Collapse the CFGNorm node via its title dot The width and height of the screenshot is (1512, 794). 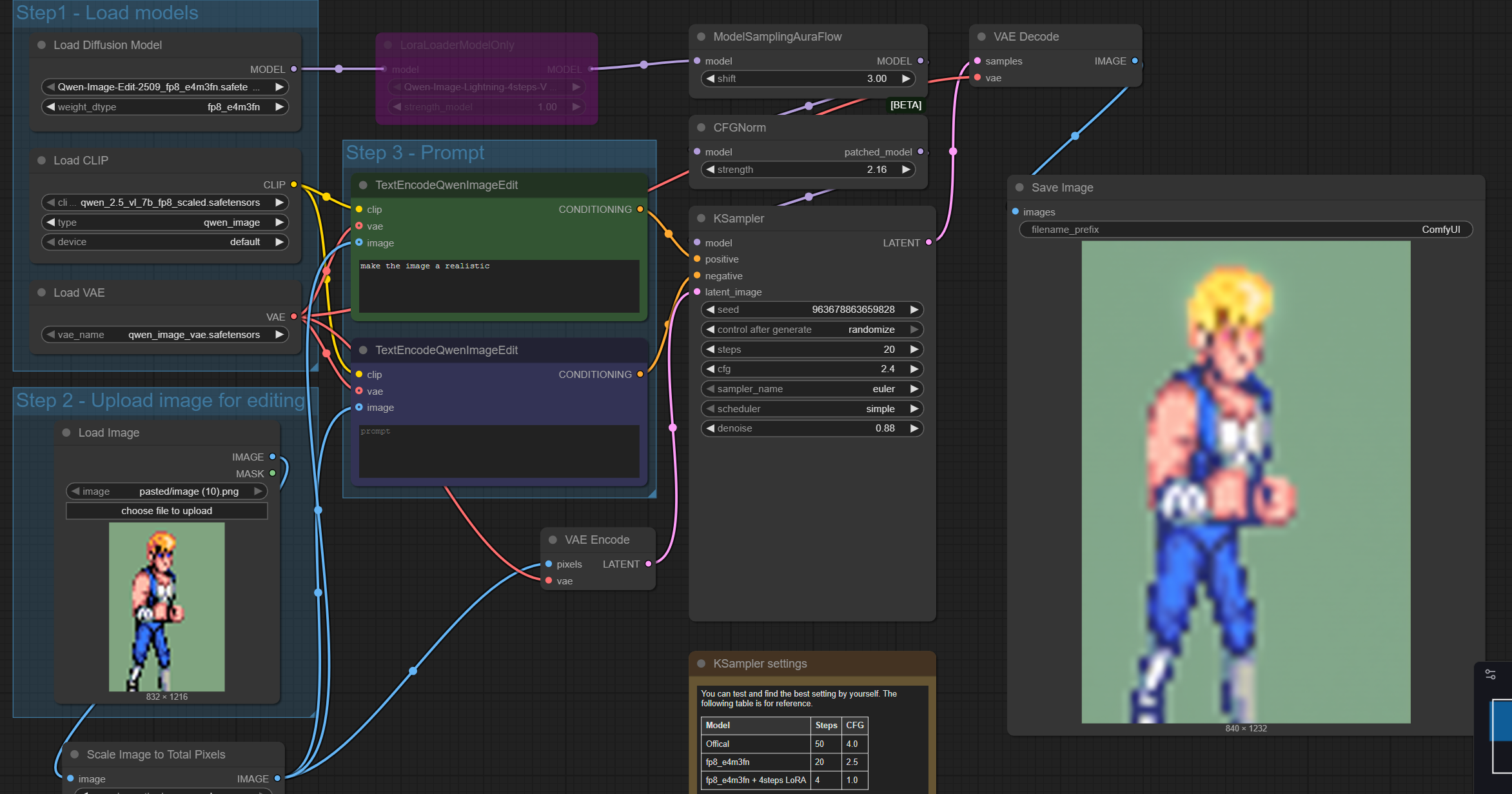pyautogui.click(x=701, y=128)
